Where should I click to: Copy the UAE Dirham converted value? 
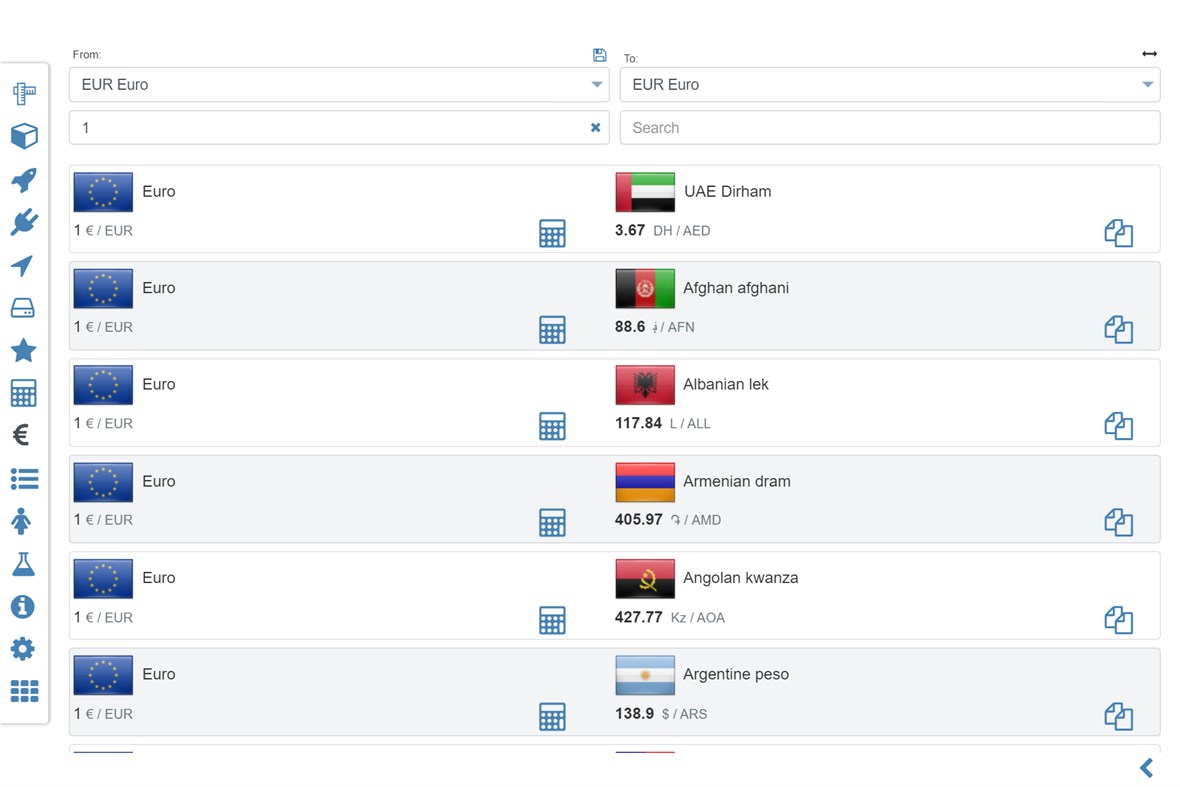1118,234
